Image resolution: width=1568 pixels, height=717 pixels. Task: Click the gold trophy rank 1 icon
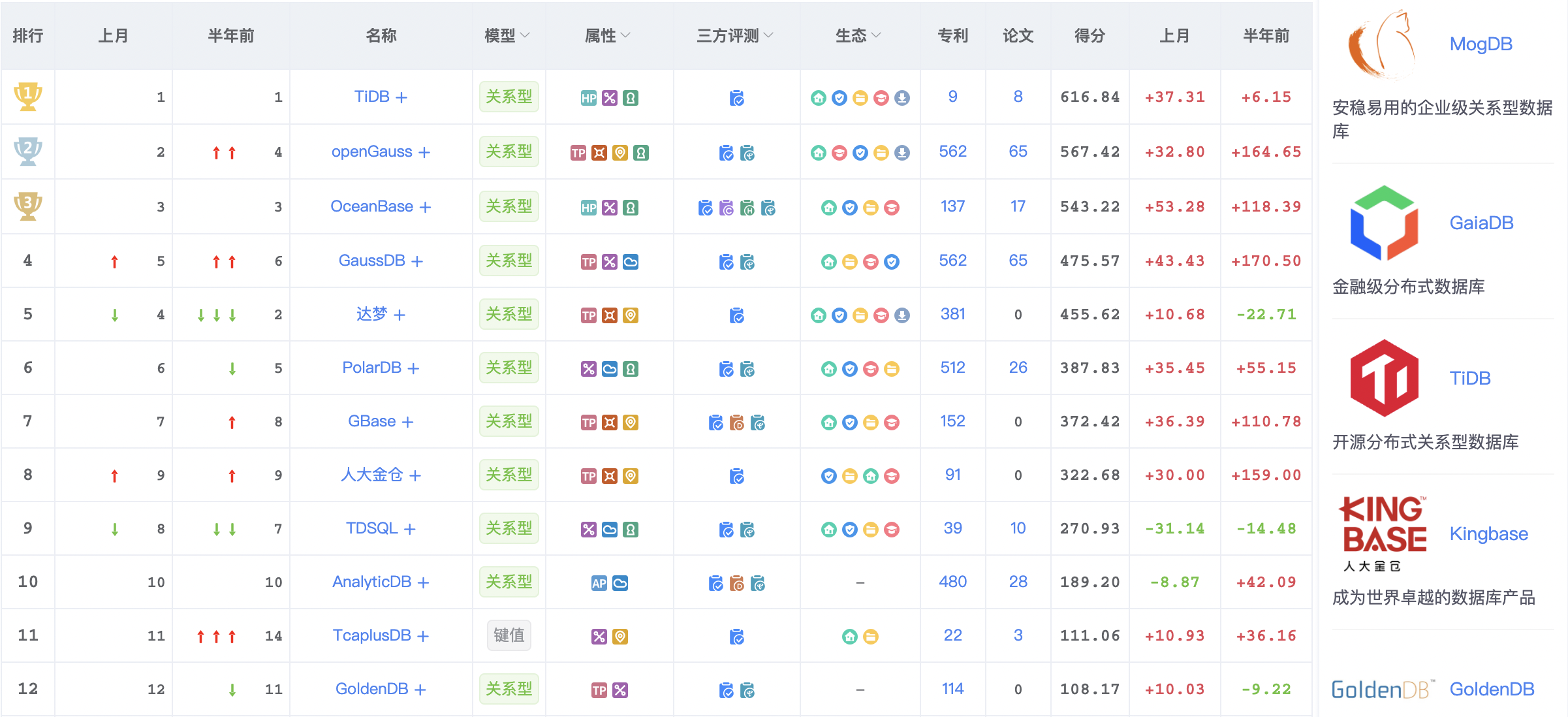click(x=28, y=97)
